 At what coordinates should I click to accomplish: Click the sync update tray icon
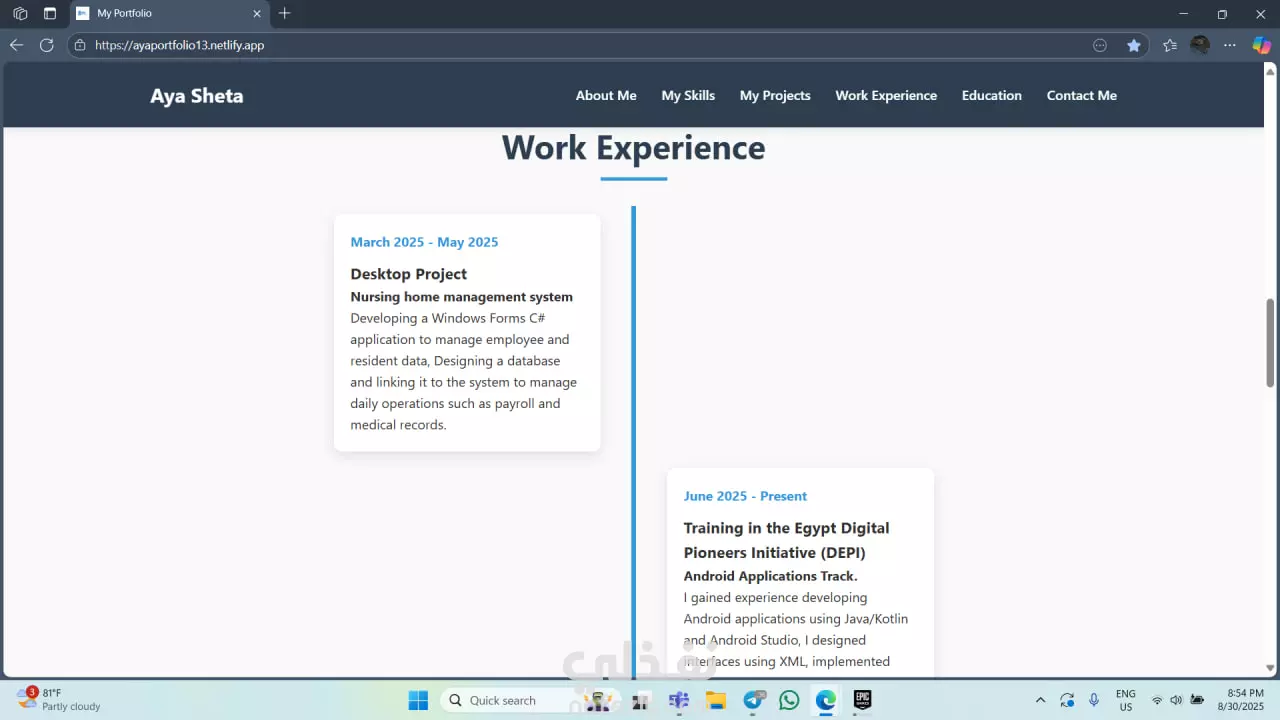(x=1067, y=700)
